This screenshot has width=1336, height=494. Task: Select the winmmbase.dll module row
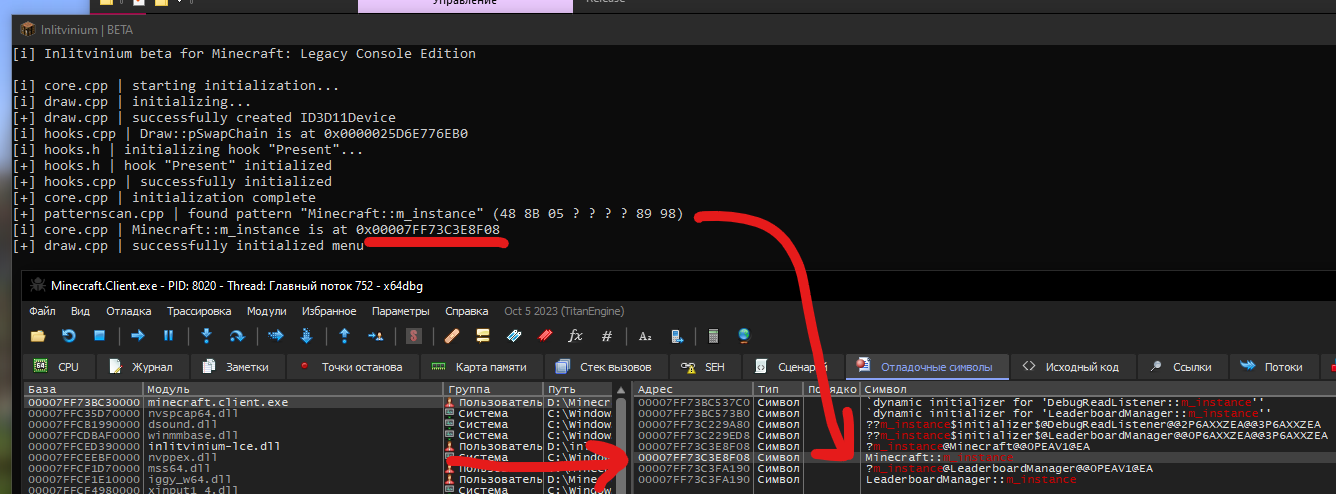[318, 435]
